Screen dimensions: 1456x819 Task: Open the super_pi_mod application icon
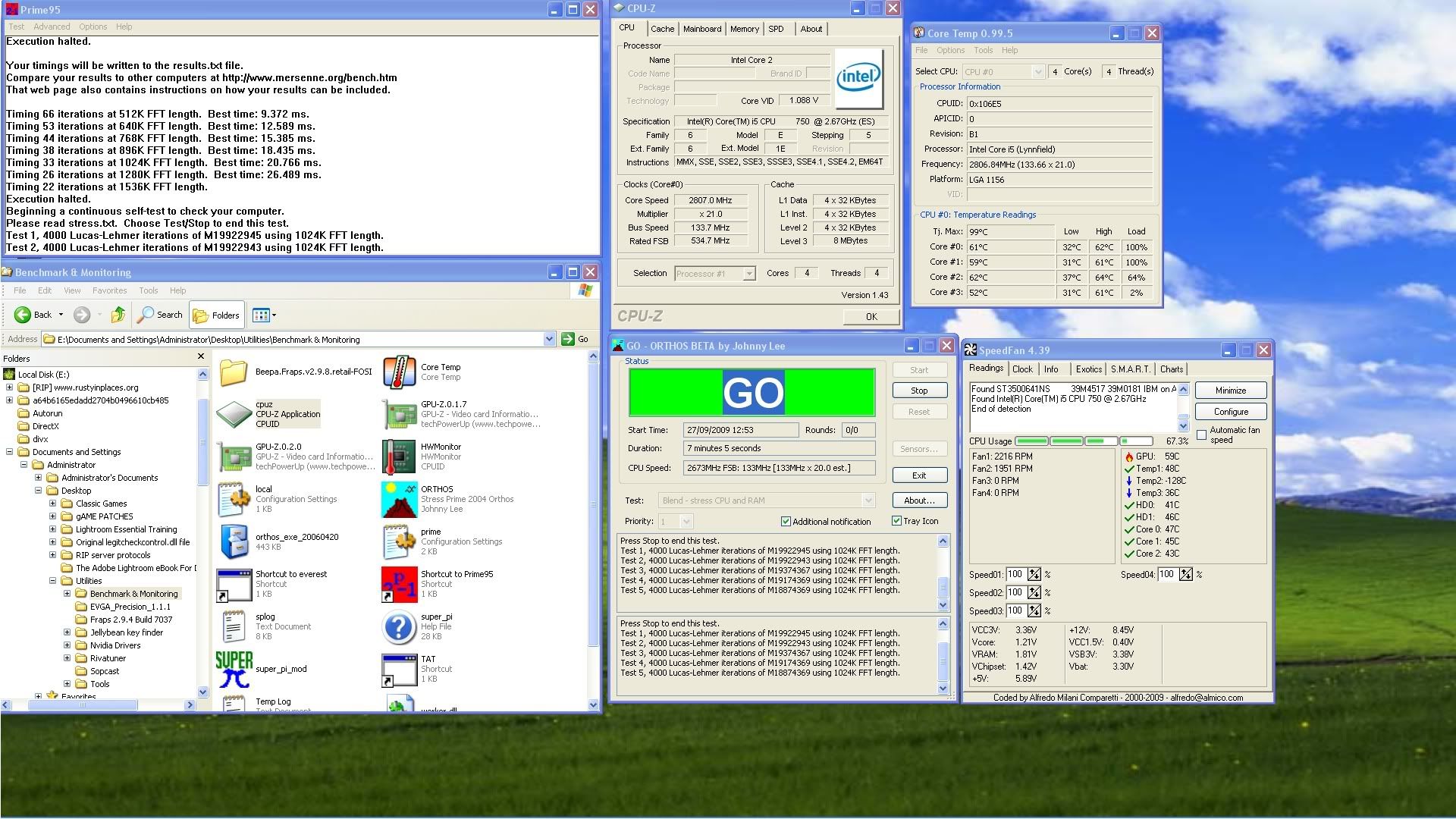234,669
